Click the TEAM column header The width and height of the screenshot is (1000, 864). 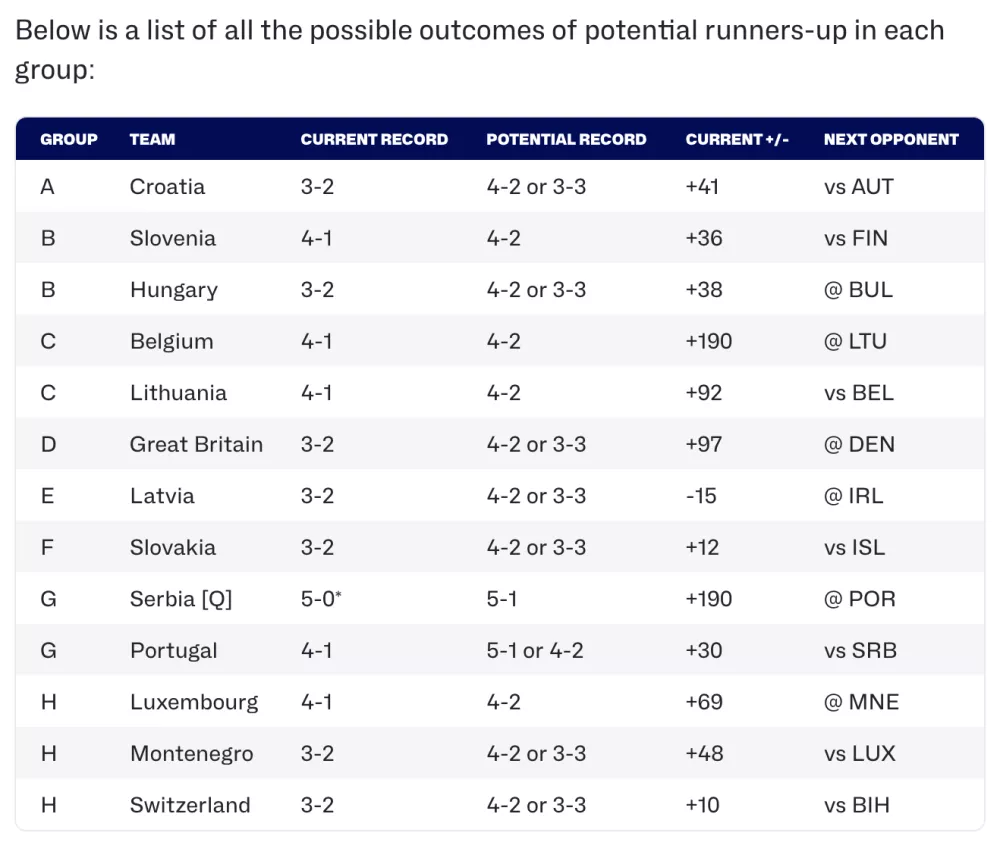pos(152,139)
